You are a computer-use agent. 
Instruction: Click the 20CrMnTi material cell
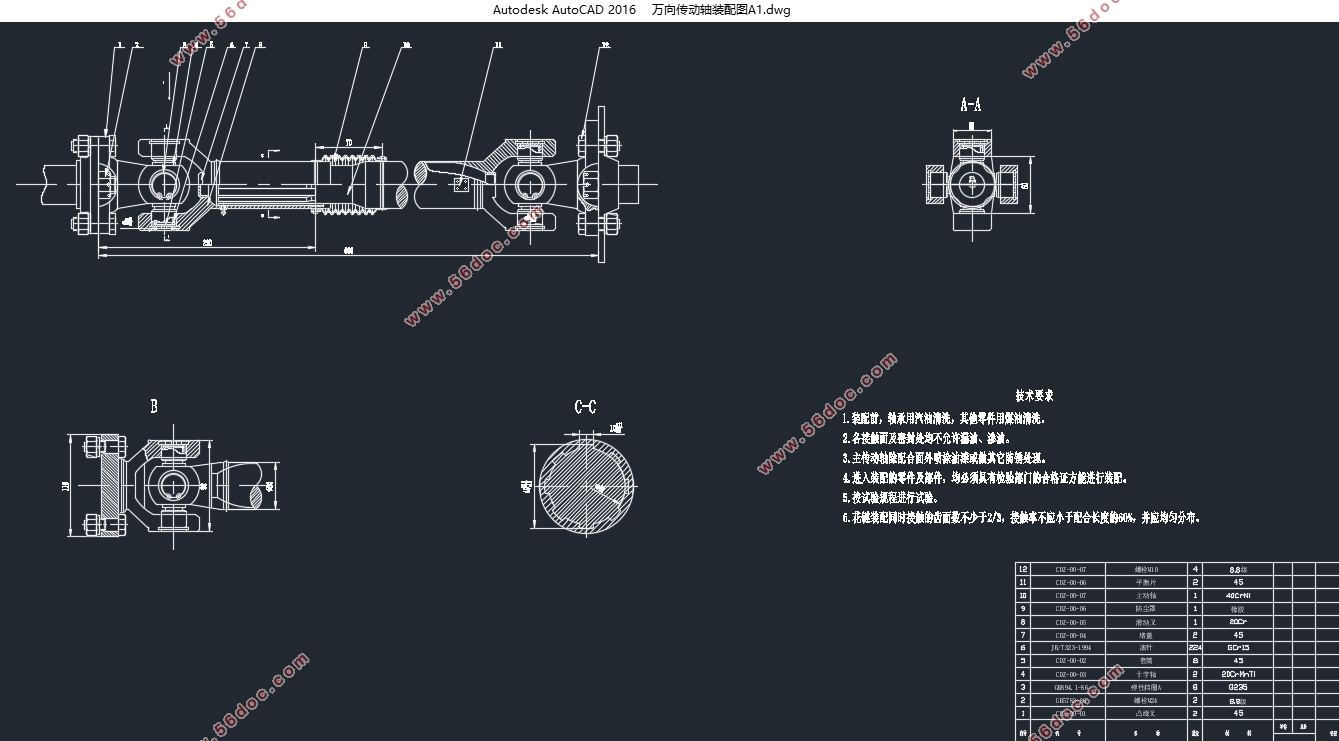click(1237, 674)
